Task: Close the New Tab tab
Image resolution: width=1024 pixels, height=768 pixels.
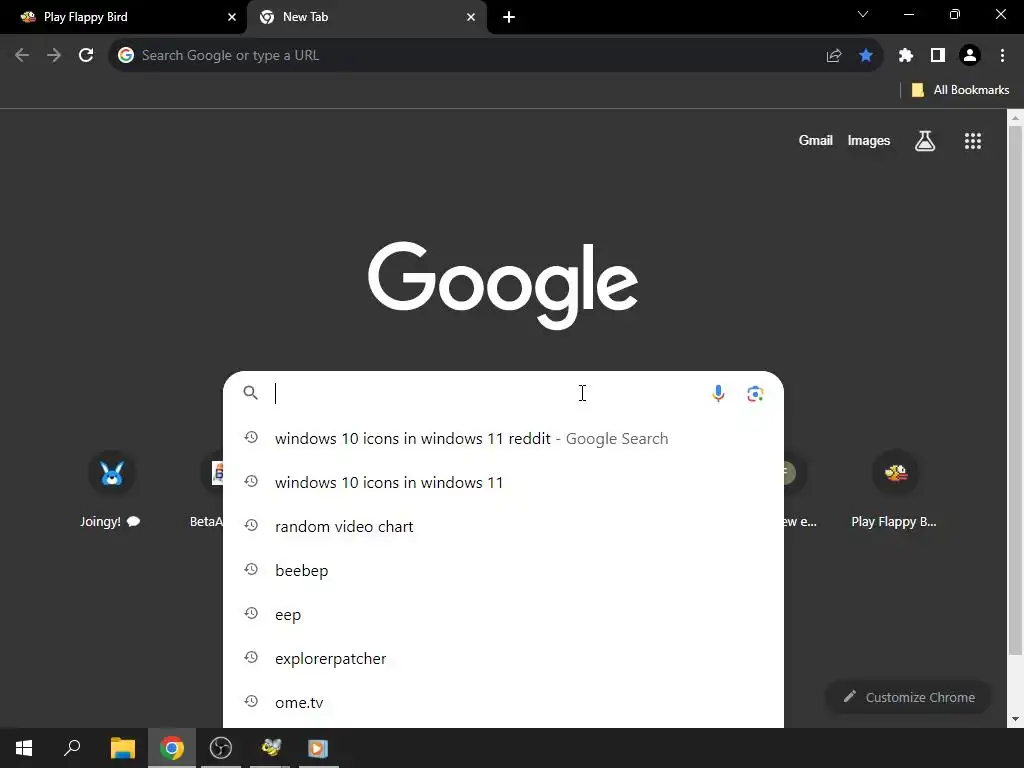Action: [471, 18]
